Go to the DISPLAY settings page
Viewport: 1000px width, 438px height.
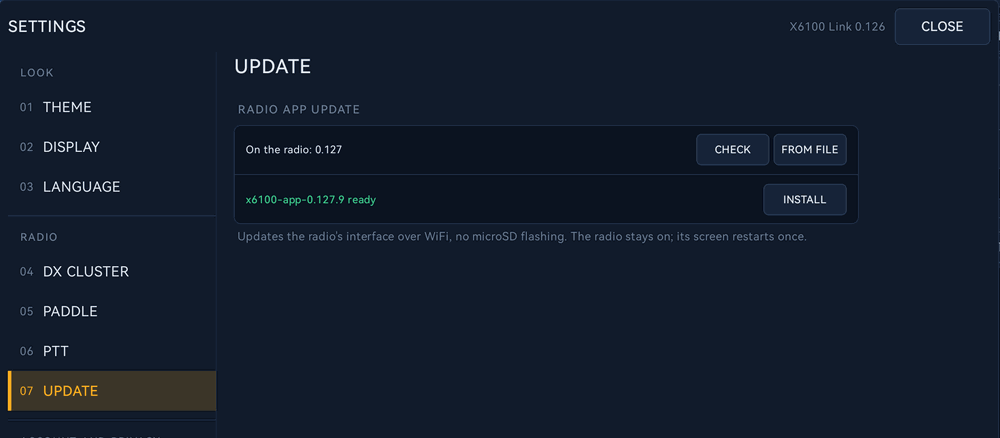(112, 147)
